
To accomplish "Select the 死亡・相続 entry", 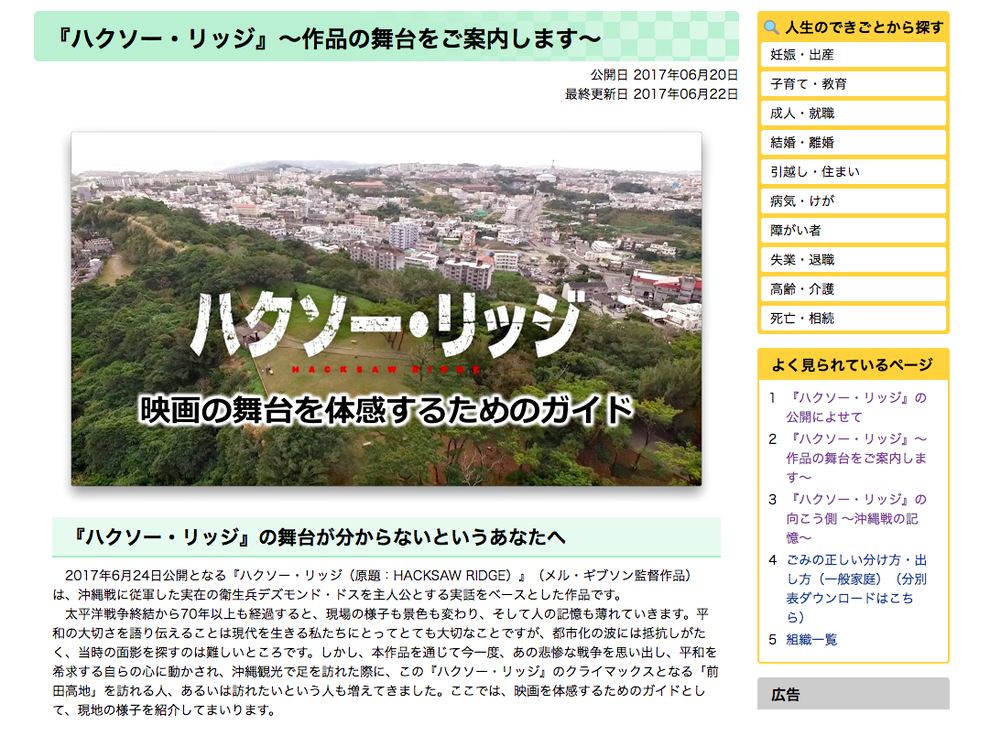I will coord(853,318).
